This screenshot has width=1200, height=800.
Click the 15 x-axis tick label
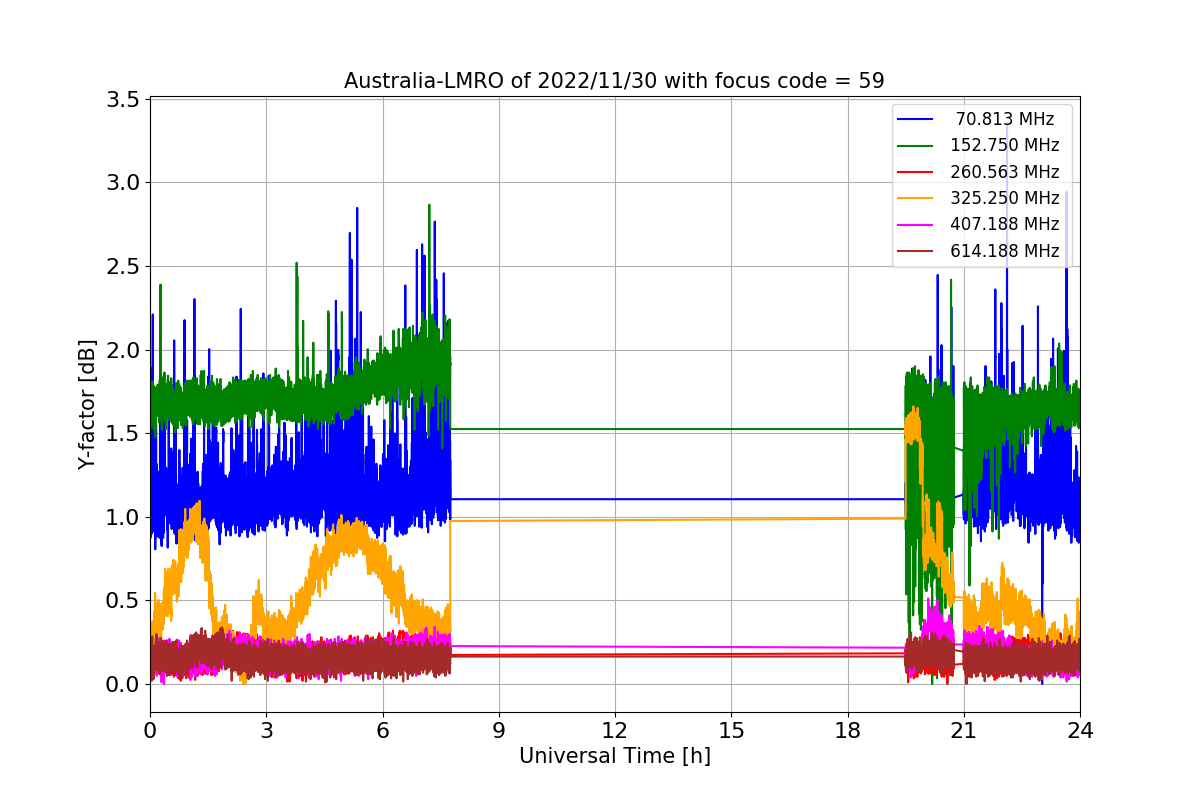[731, 731]
